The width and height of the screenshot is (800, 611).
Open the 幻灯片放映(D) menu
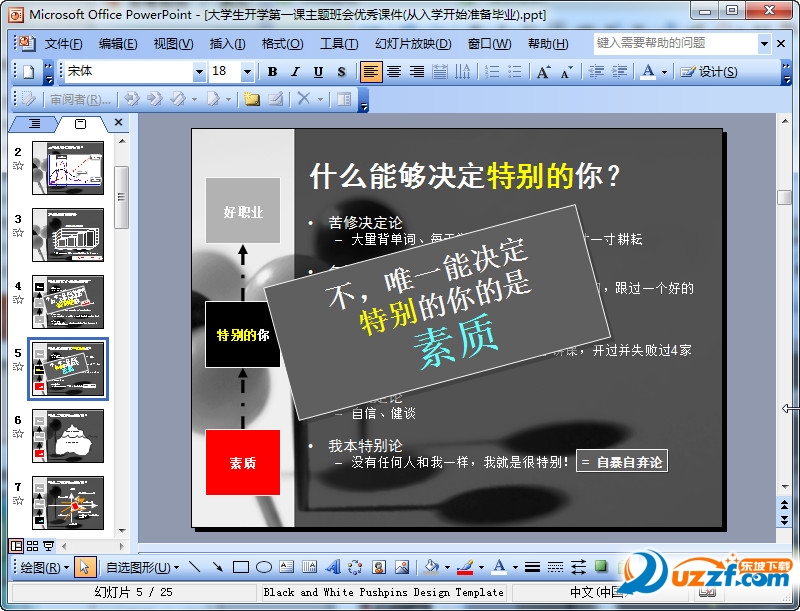[413, 44]
